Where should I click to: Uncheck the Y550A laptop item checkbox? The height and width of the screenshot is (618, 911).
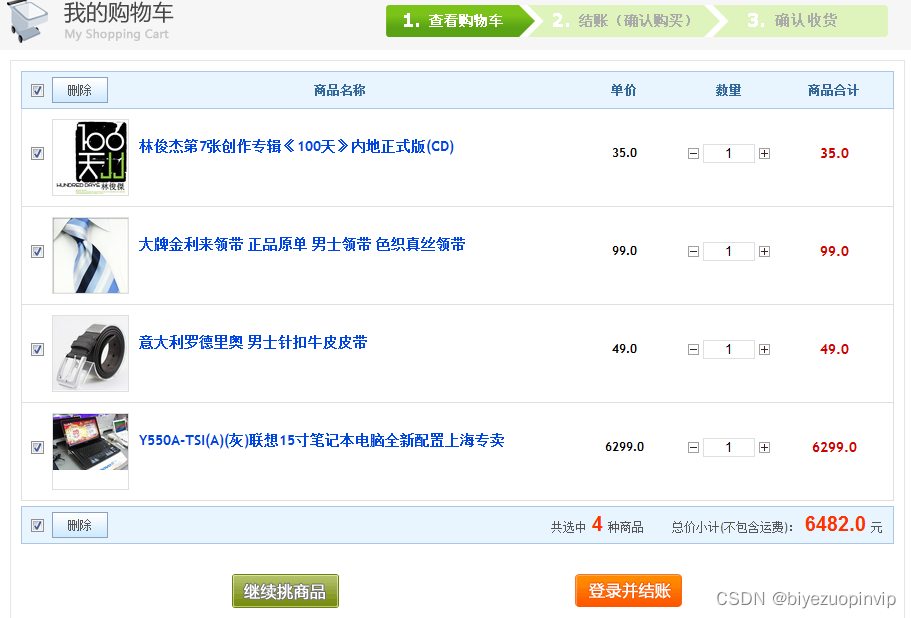click(38, 447)
